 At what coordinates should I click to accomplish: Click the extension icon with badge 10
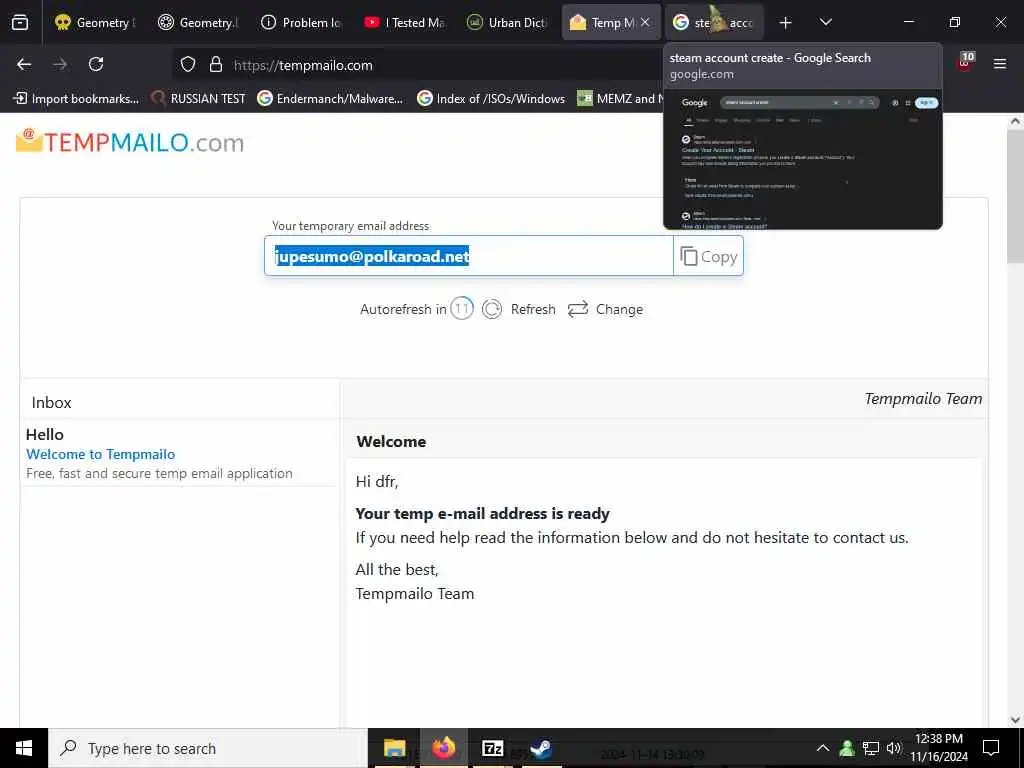966,62
